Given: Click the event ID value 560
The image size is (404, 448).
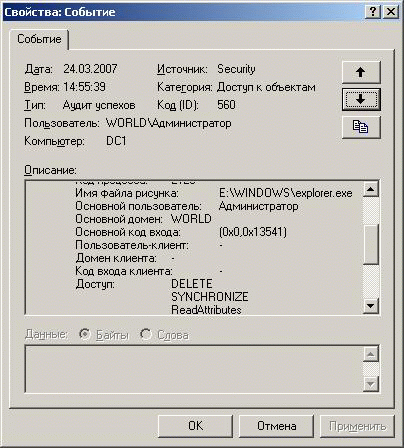Looking at the screenshot, I should point(226,105).
